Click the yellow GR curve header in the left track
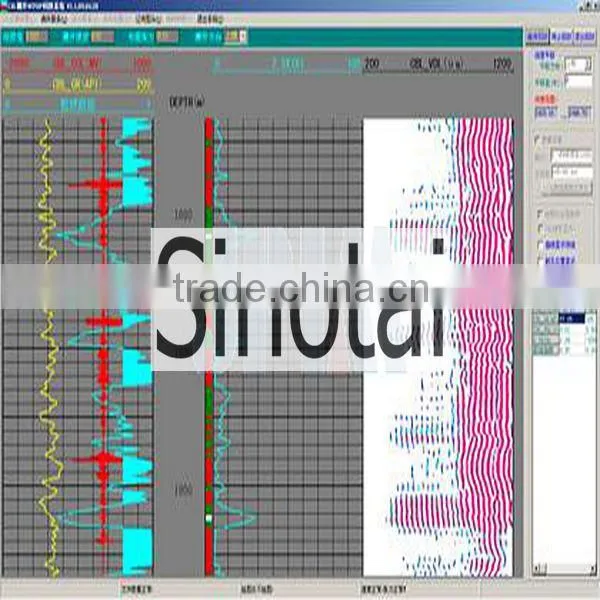This screenshot has height=600, width=600. 78,85
